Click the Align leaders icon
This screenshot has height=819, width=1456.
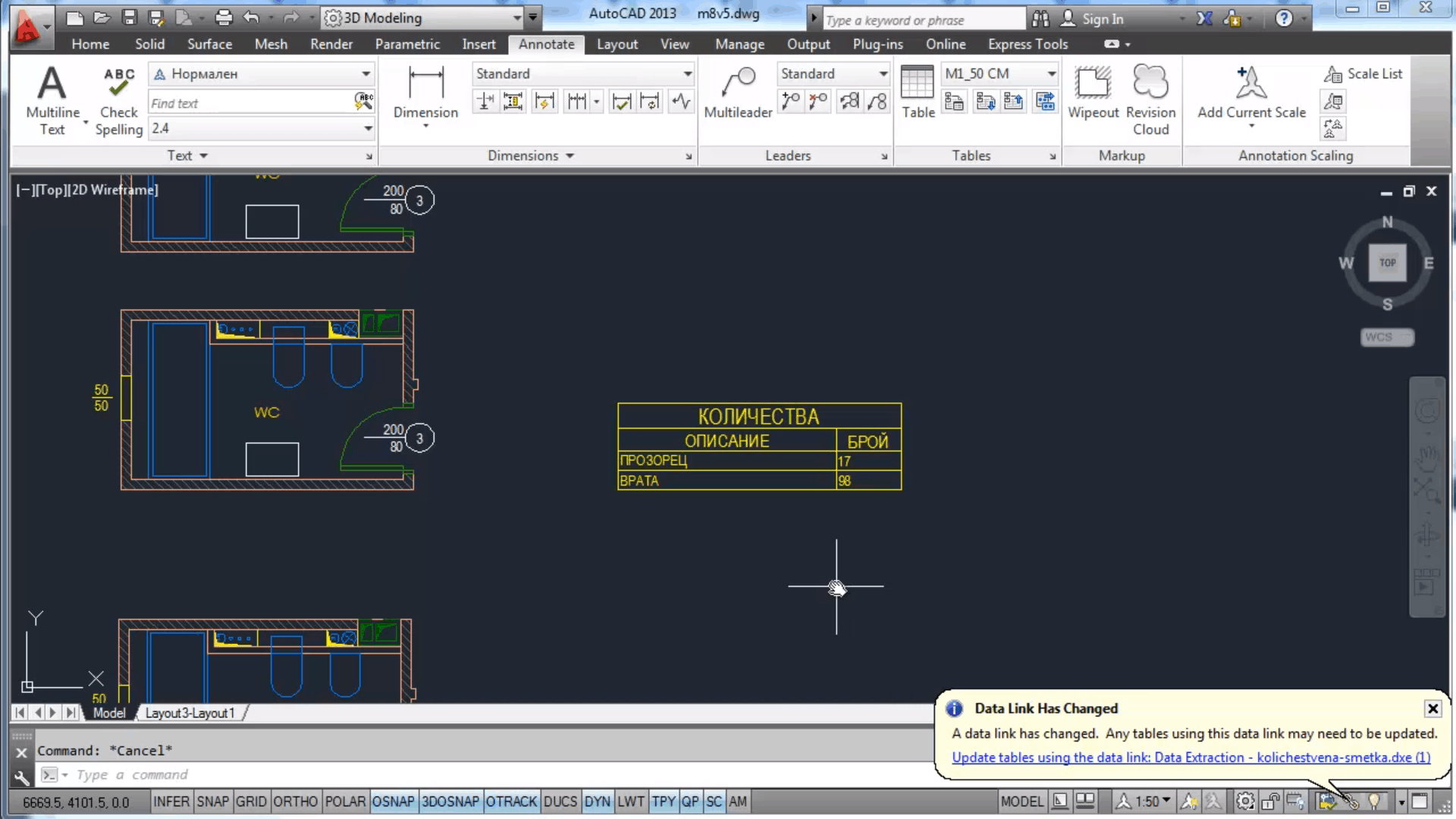tap(849, 101)
